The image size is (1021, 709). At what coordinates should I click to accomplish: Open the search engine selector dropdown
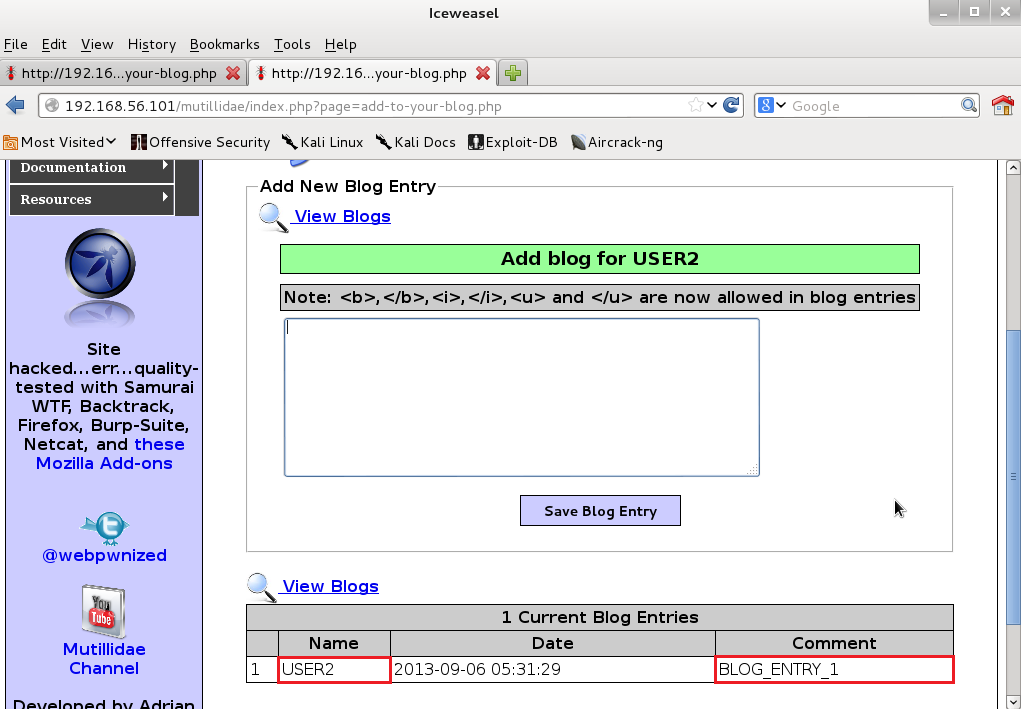pyautogui.click(x=772, y=105)
